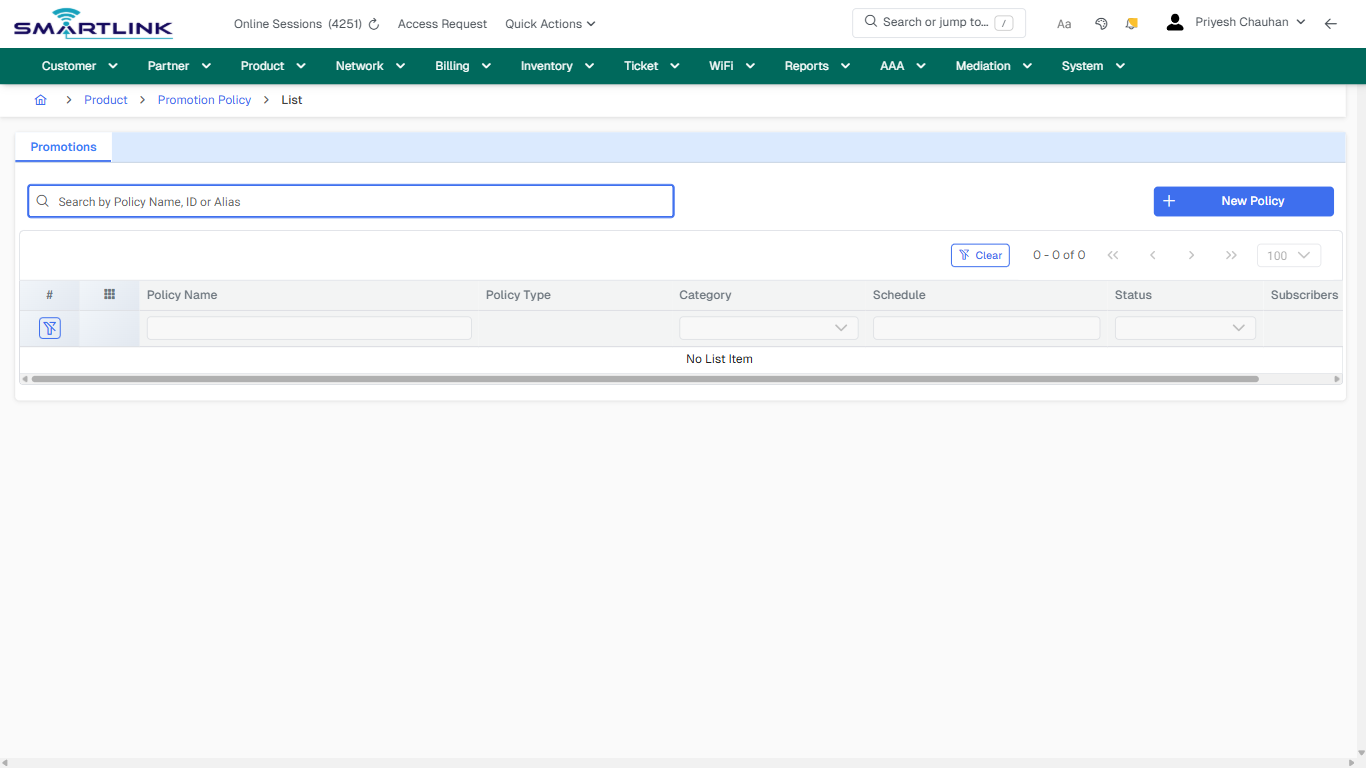
Task: Switch to the Promotions tab
Action: pos(62,147)
